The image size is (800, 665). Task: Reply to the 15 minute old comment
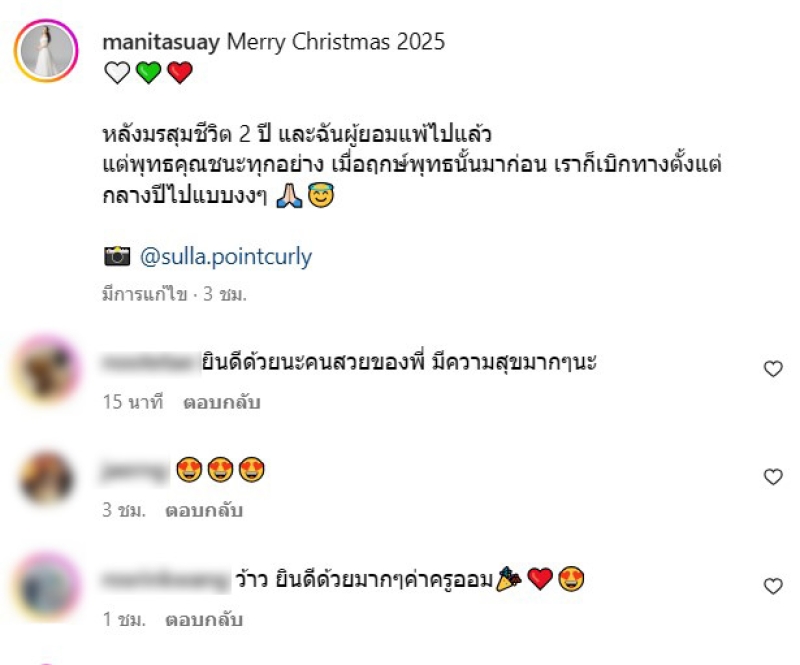(222, 402)
